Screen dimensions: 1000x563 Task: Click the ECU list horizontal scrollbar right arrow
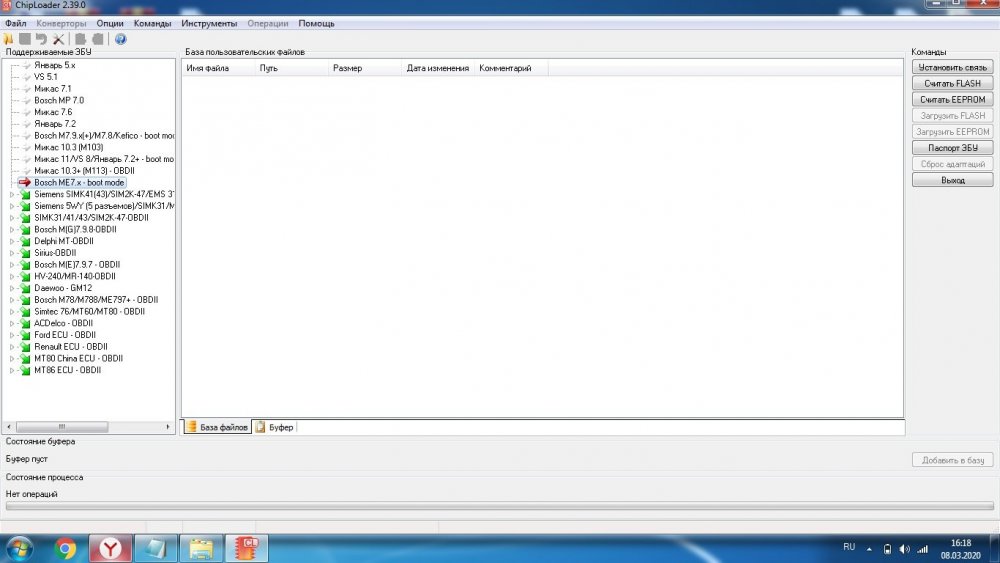[168, 426]
